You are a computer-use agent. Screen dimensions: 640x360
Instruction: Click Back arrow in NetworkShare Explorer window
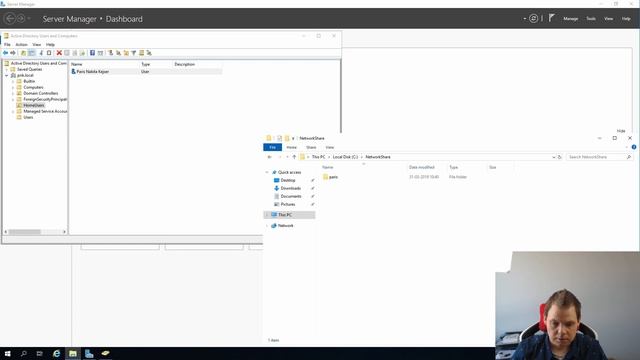(x=269, y=157)
